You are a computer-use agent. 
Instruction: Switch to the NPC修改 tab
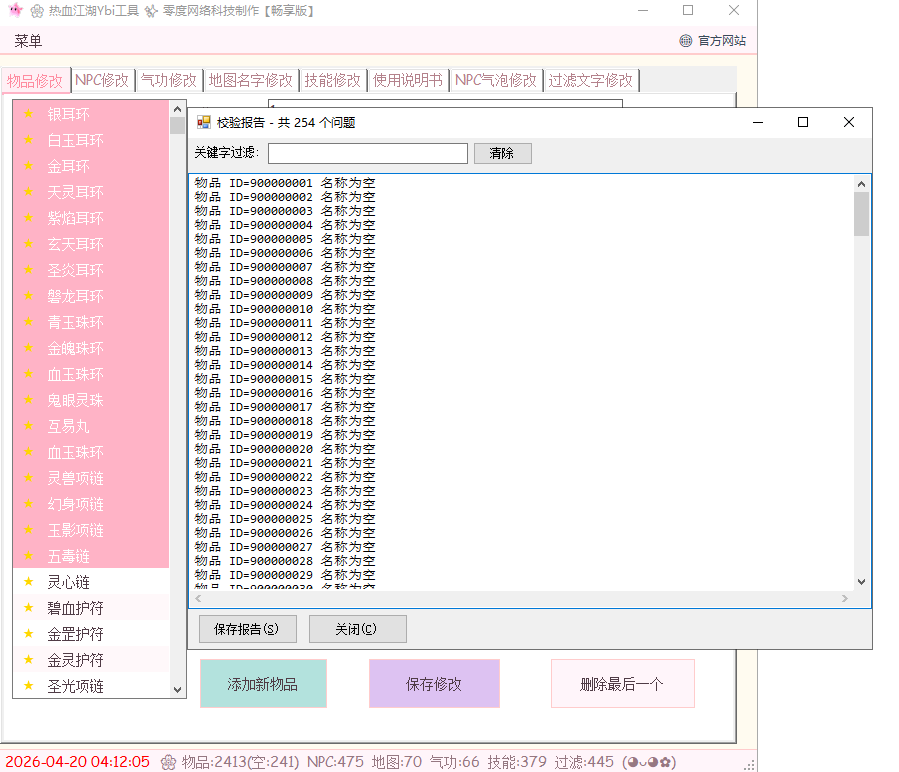(102, 80)
